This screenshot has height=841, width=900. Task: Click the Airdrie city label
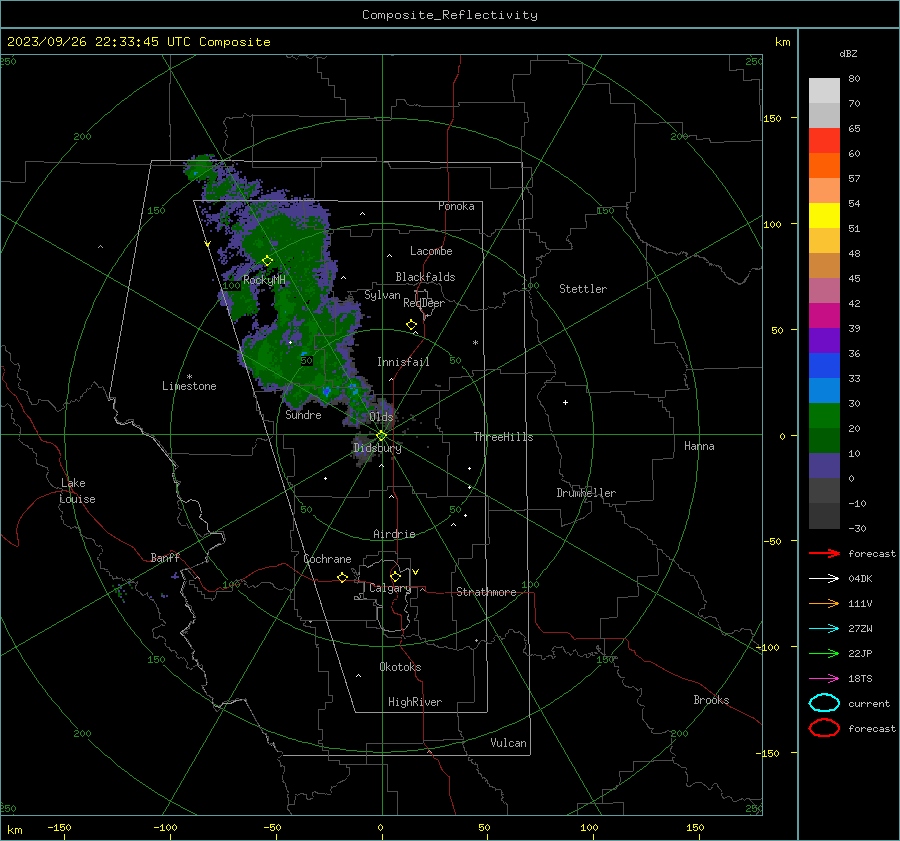[394, 534]
